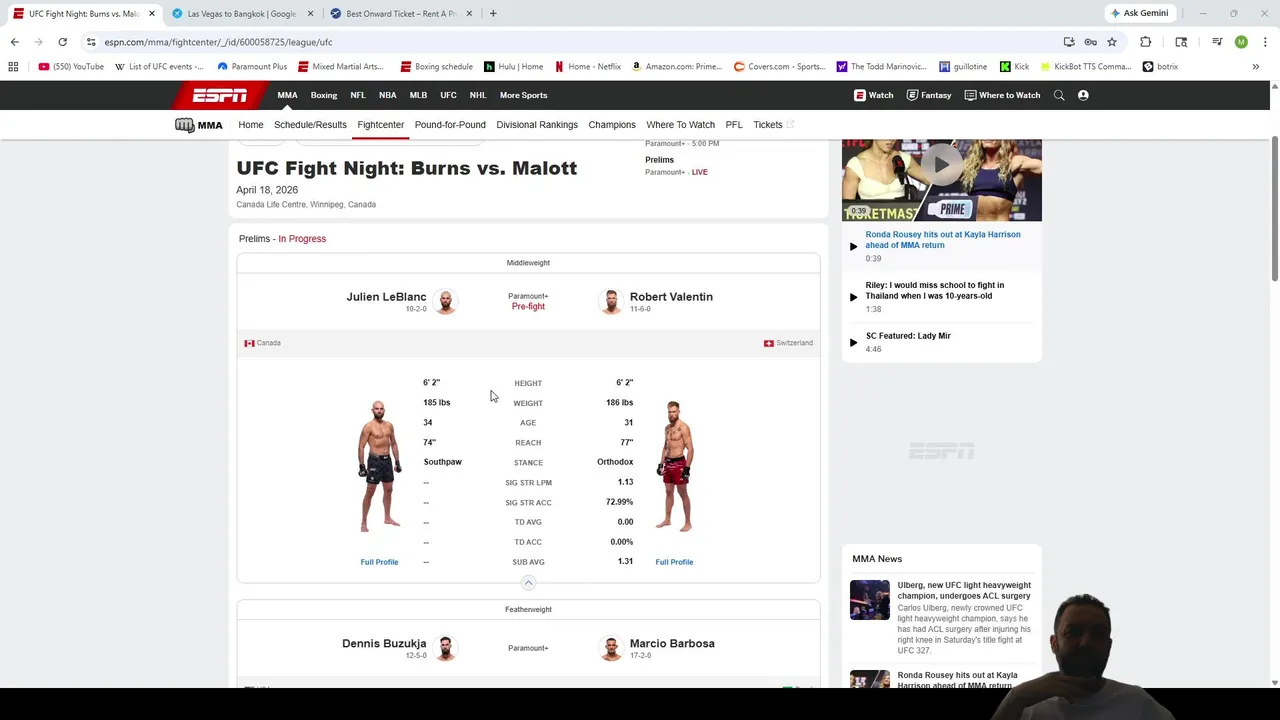
Task: Open Pound-for-Pound subnav
Action: point(450,125)
